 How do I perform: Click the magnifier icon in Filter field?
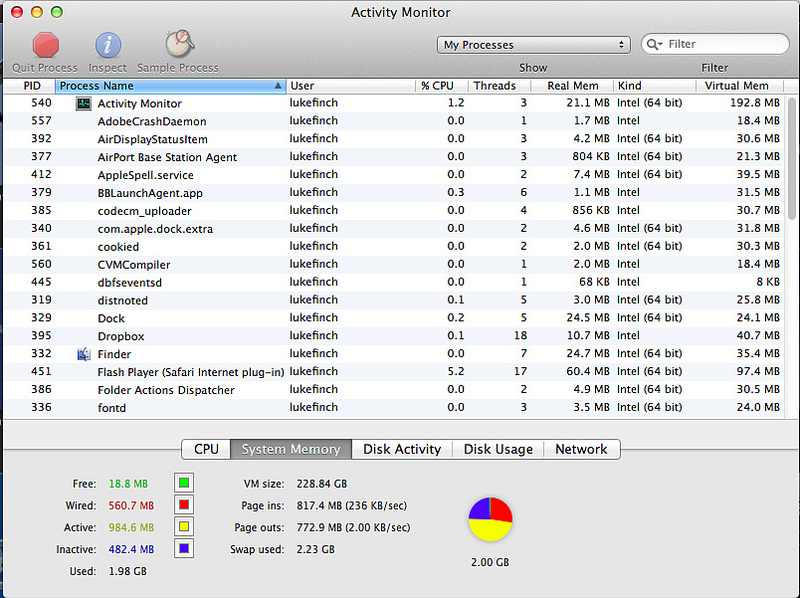click(654, 44)
